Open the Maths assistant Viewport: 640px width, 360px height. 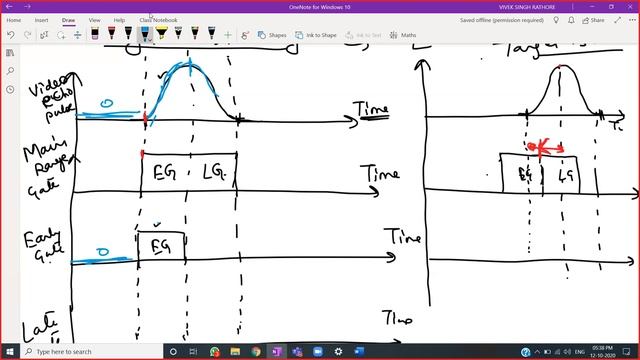[x=403, y=35]
